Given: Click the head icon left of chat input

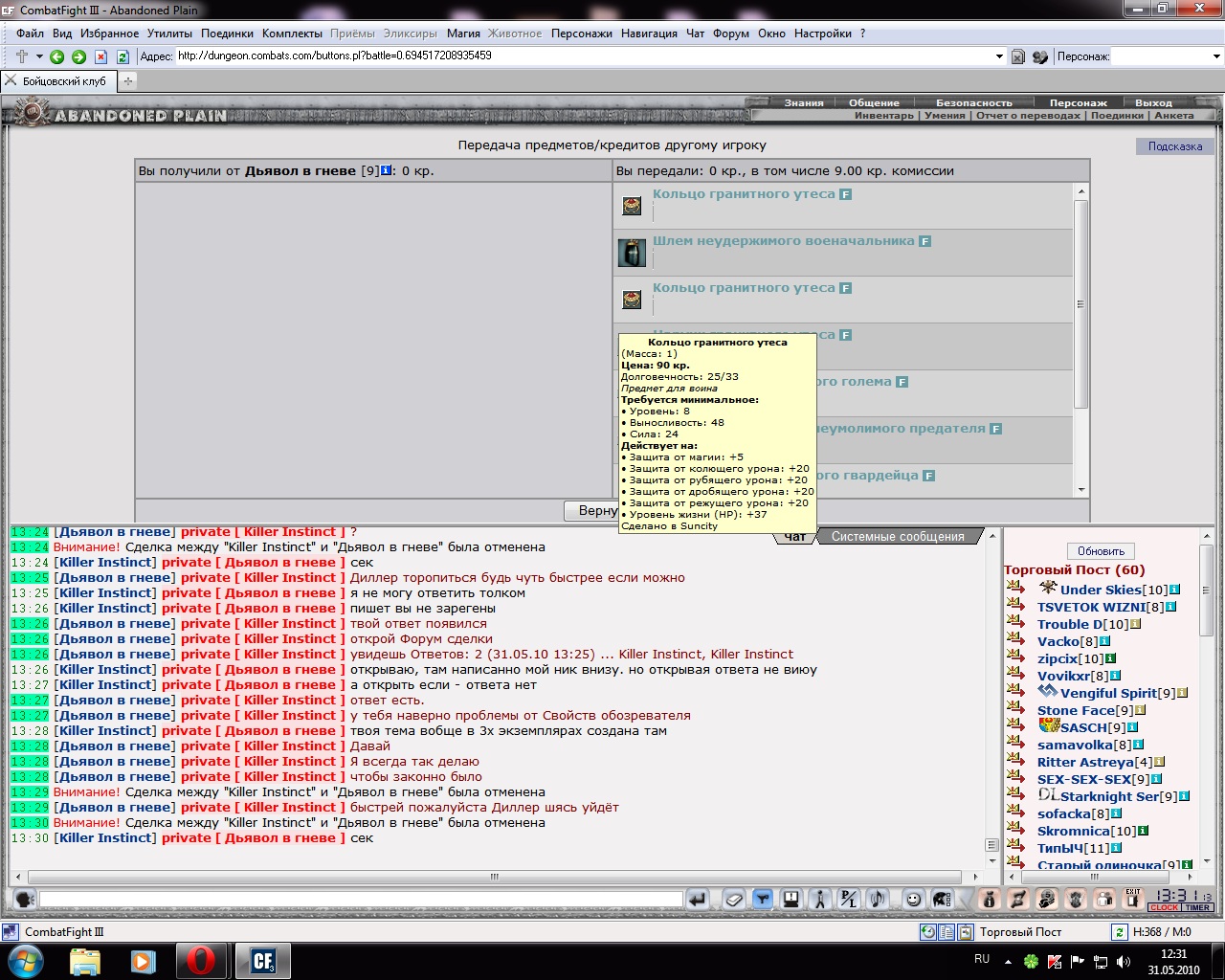Looking at the screenshot, I should click(25, 899).
